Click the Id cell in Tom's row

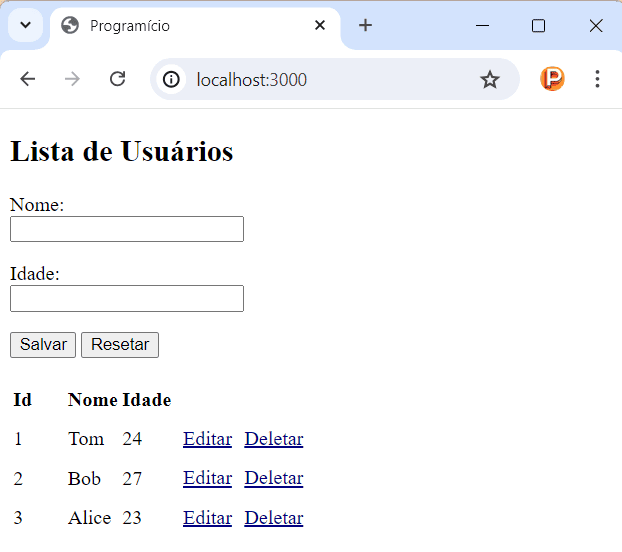tap(18, 439)
